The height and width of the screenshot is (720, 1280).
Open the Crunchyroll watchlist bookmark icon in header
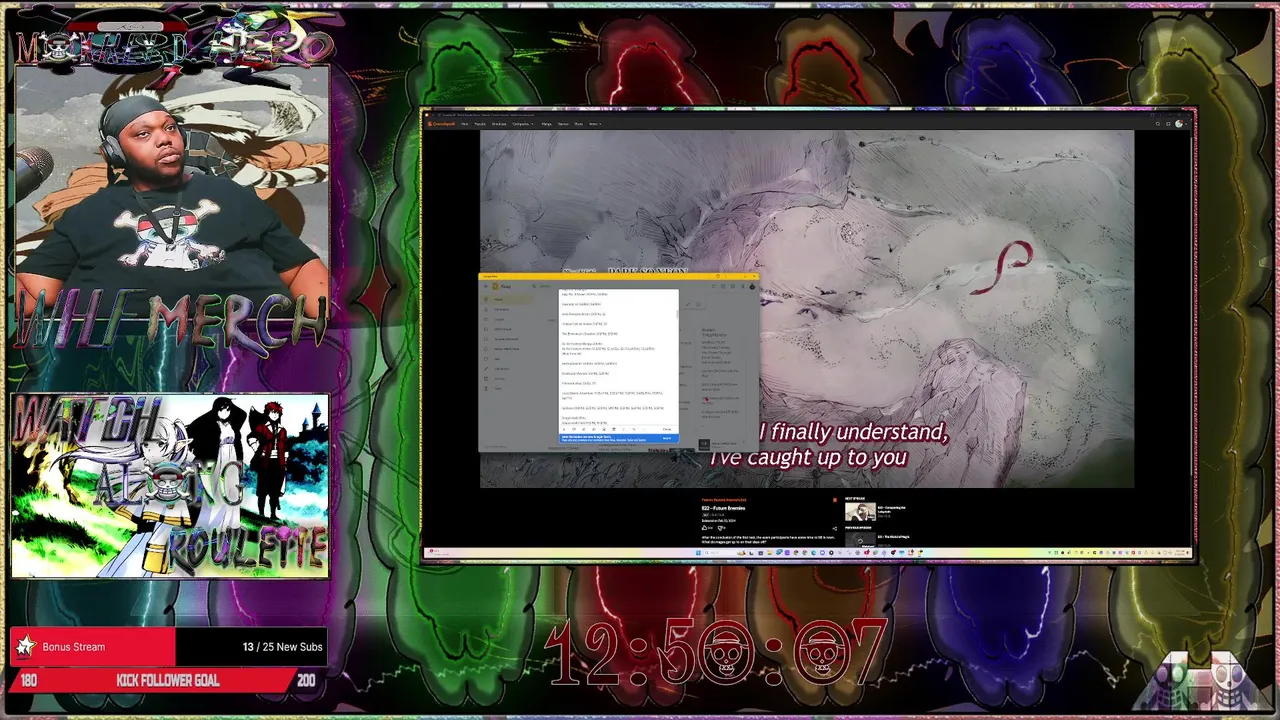[x=1168, y=124]
